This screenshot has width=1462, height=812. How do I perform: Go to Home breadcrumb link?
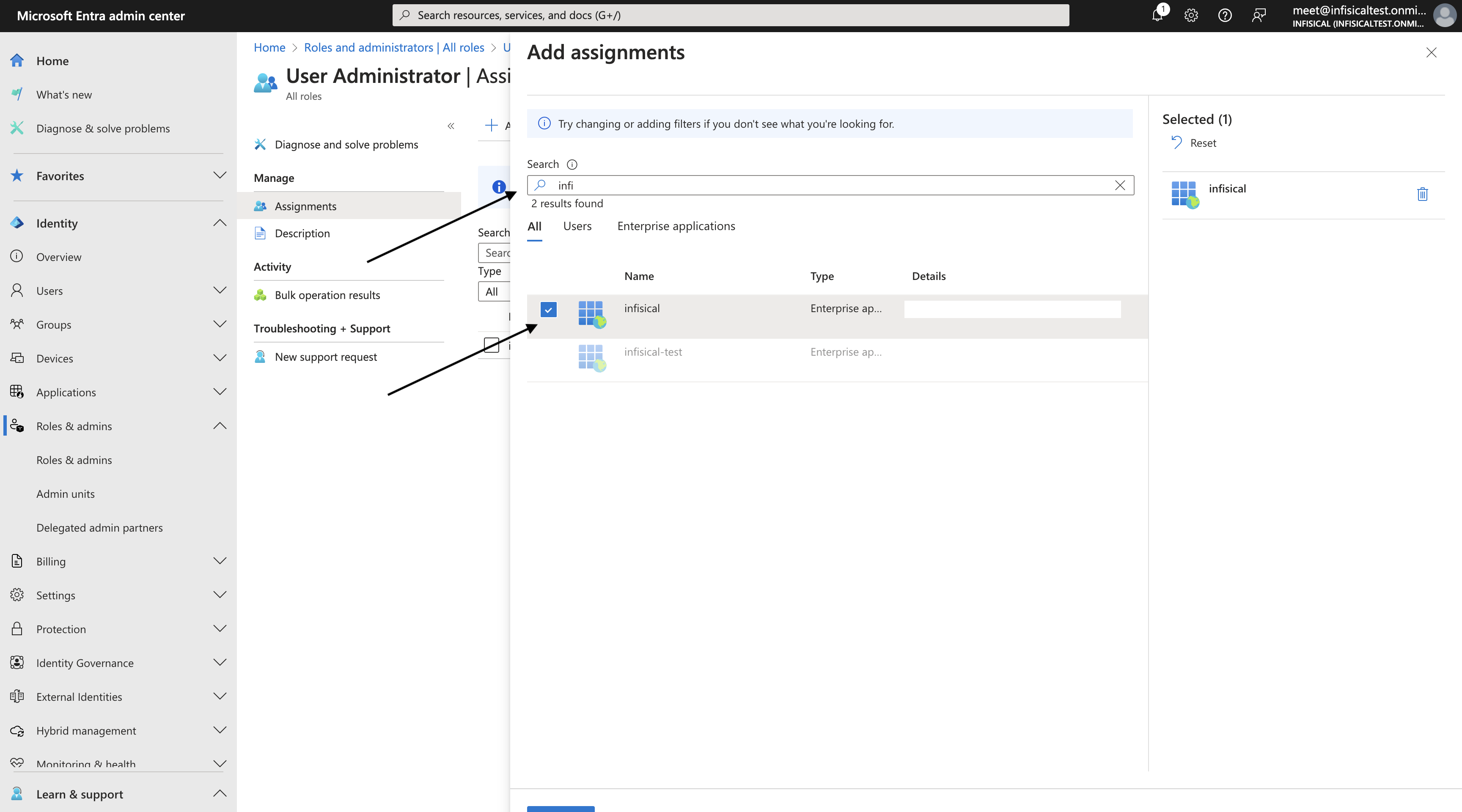click(269, 48)
